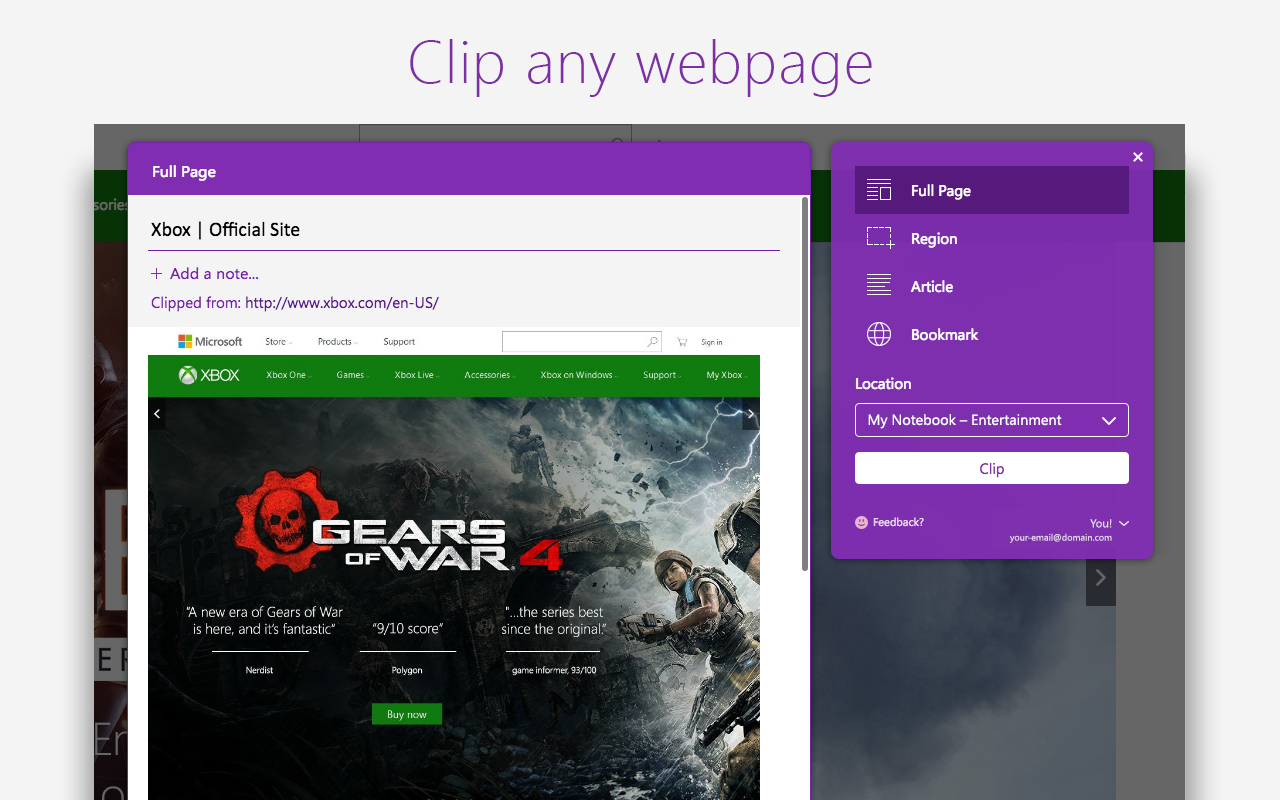Advance carousel with right arrow
Screen dimensions: 1280x800
tap(750, 413)
